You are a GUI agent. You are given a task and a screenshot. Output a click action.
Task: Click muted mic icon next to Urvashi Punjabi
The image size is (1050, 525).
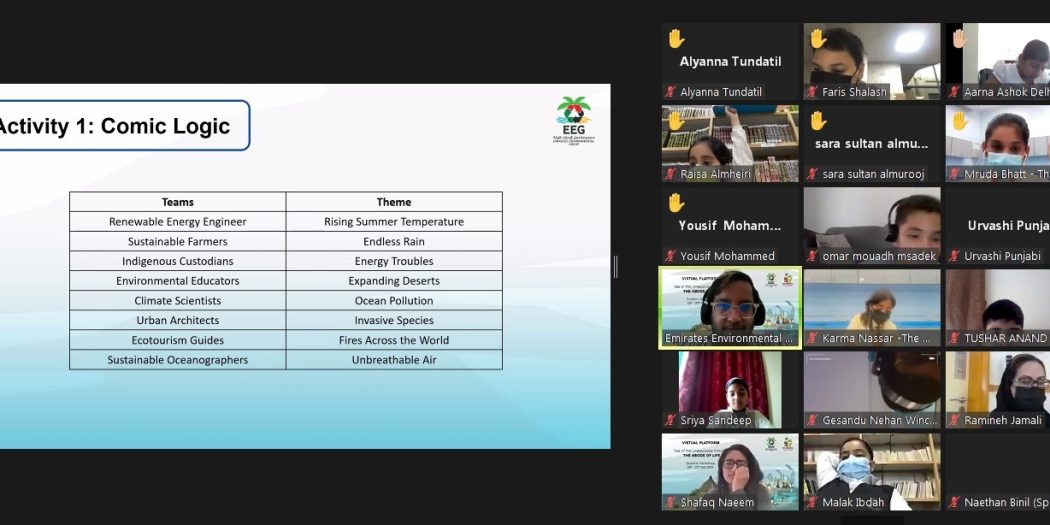[x=954, y=256]
